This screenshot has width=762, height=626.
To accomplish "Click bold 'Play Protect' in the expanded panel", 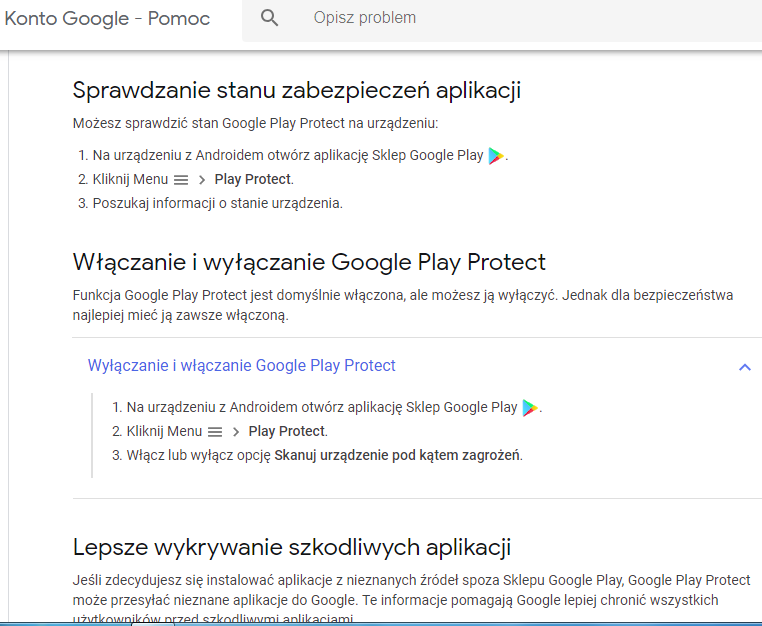I will 287,432.
